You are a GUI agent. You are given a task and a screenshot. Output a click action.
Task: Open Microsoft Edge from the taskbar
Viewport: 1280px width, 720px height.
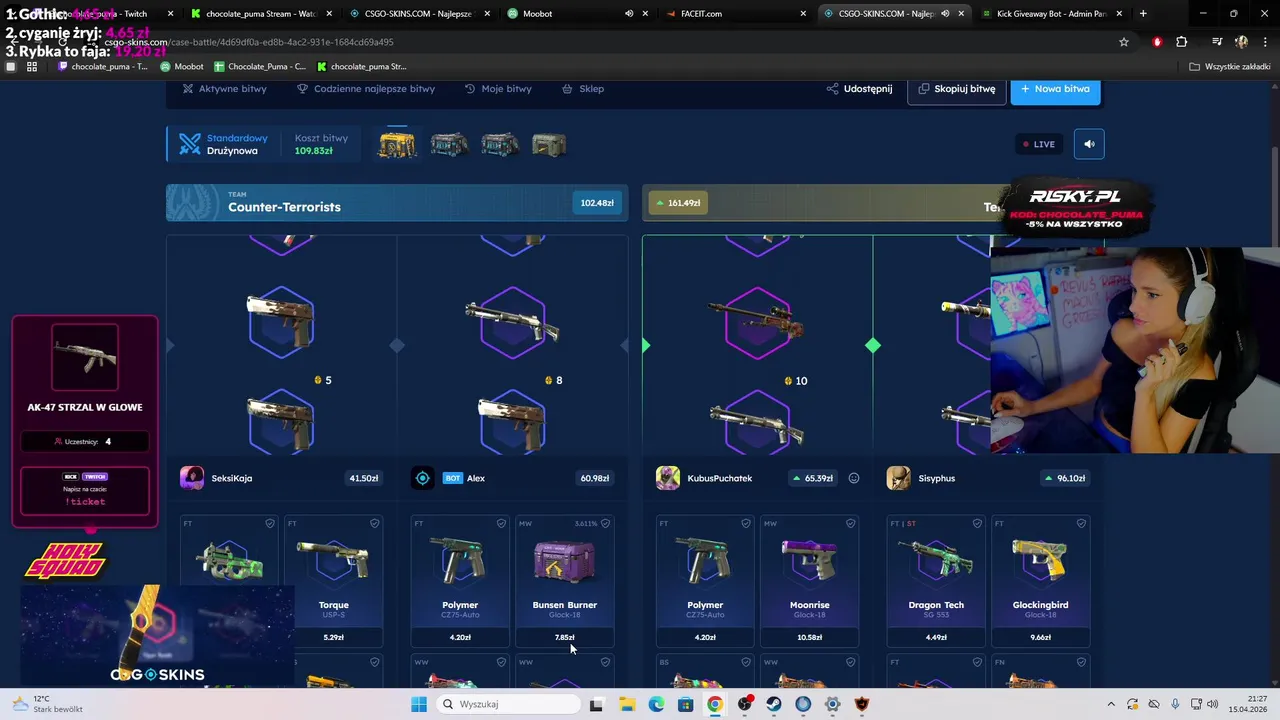pyautogui.click(x=656, y=704)
